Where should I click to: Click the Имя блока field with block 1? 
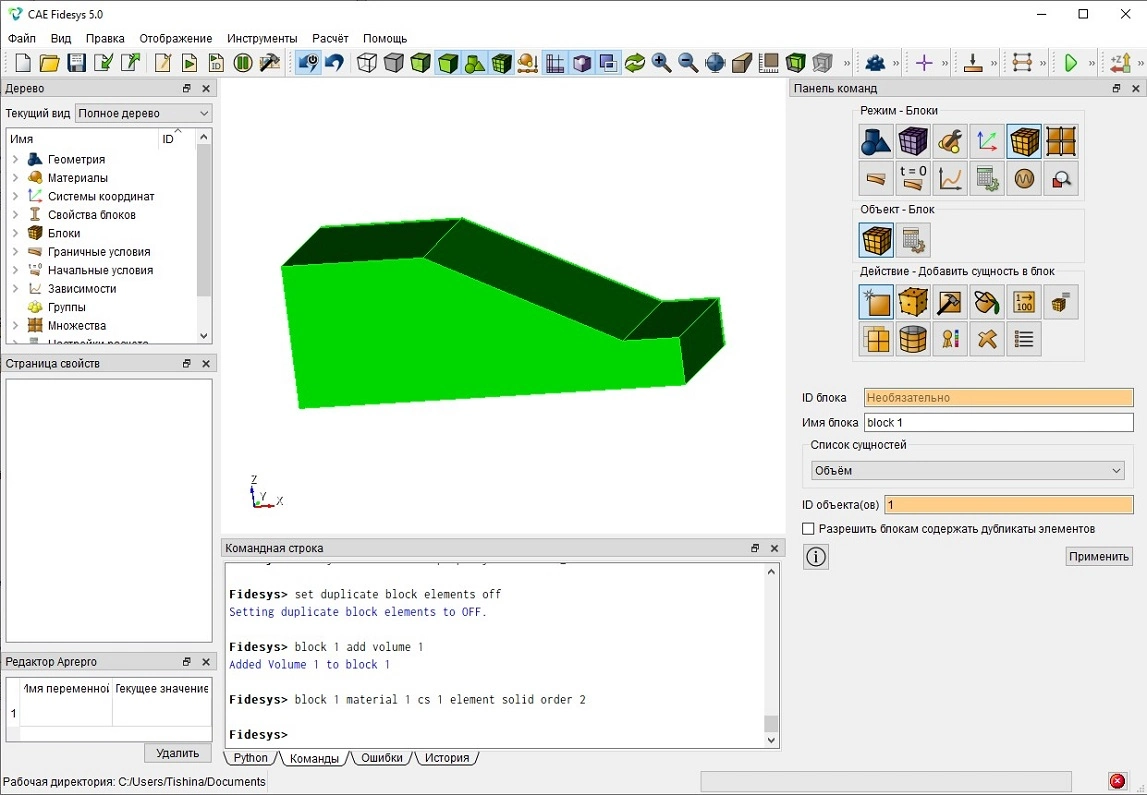point(999,422)
